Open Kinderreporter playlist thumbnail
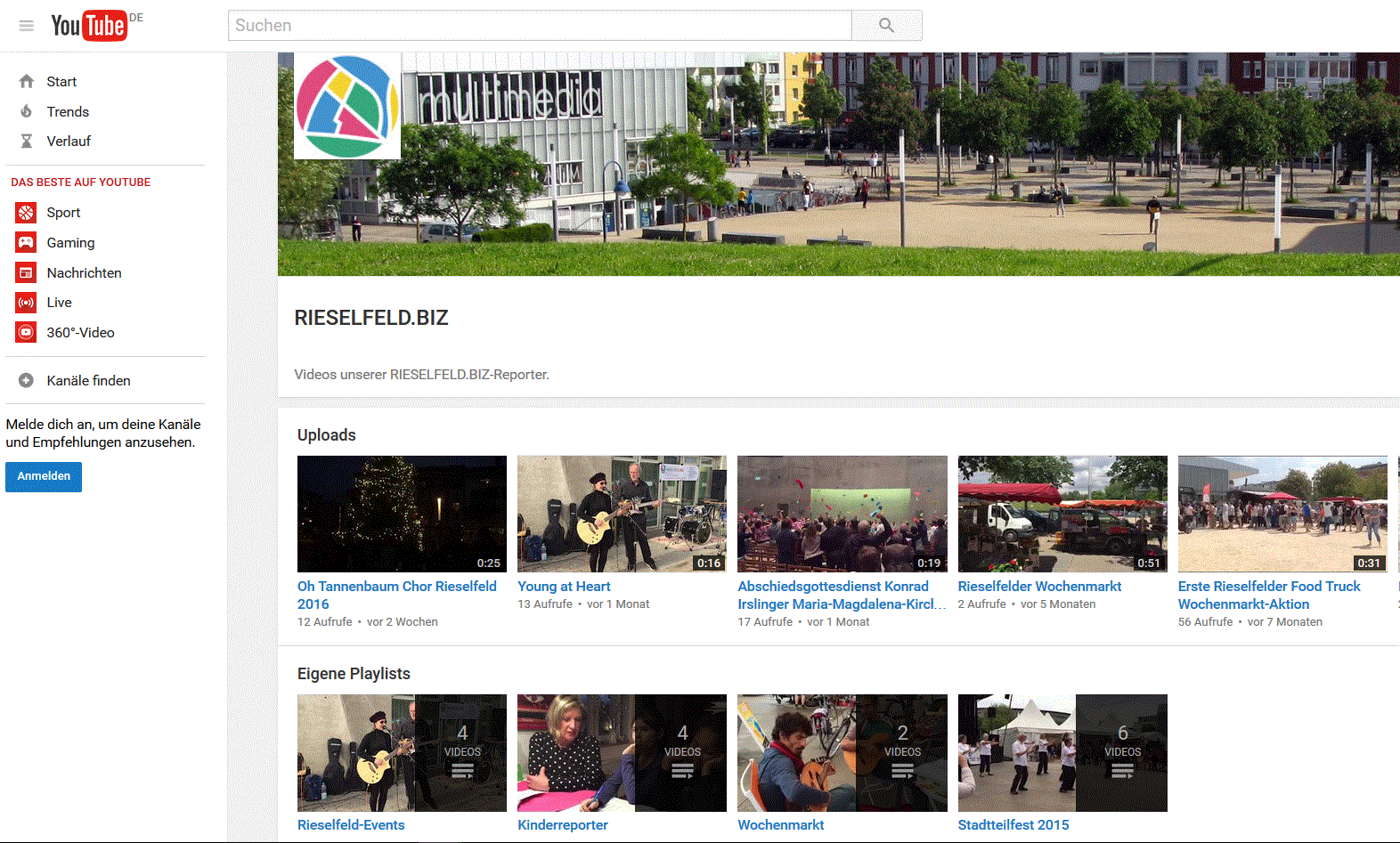 622,753
